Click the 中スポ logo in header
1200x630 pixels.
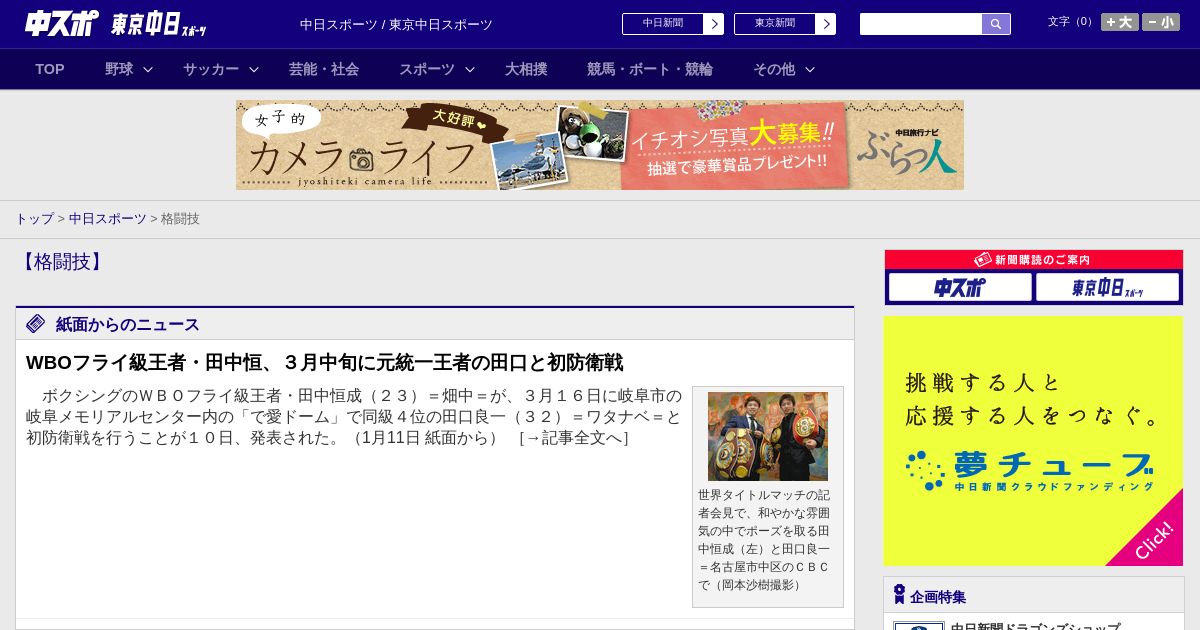61,23
